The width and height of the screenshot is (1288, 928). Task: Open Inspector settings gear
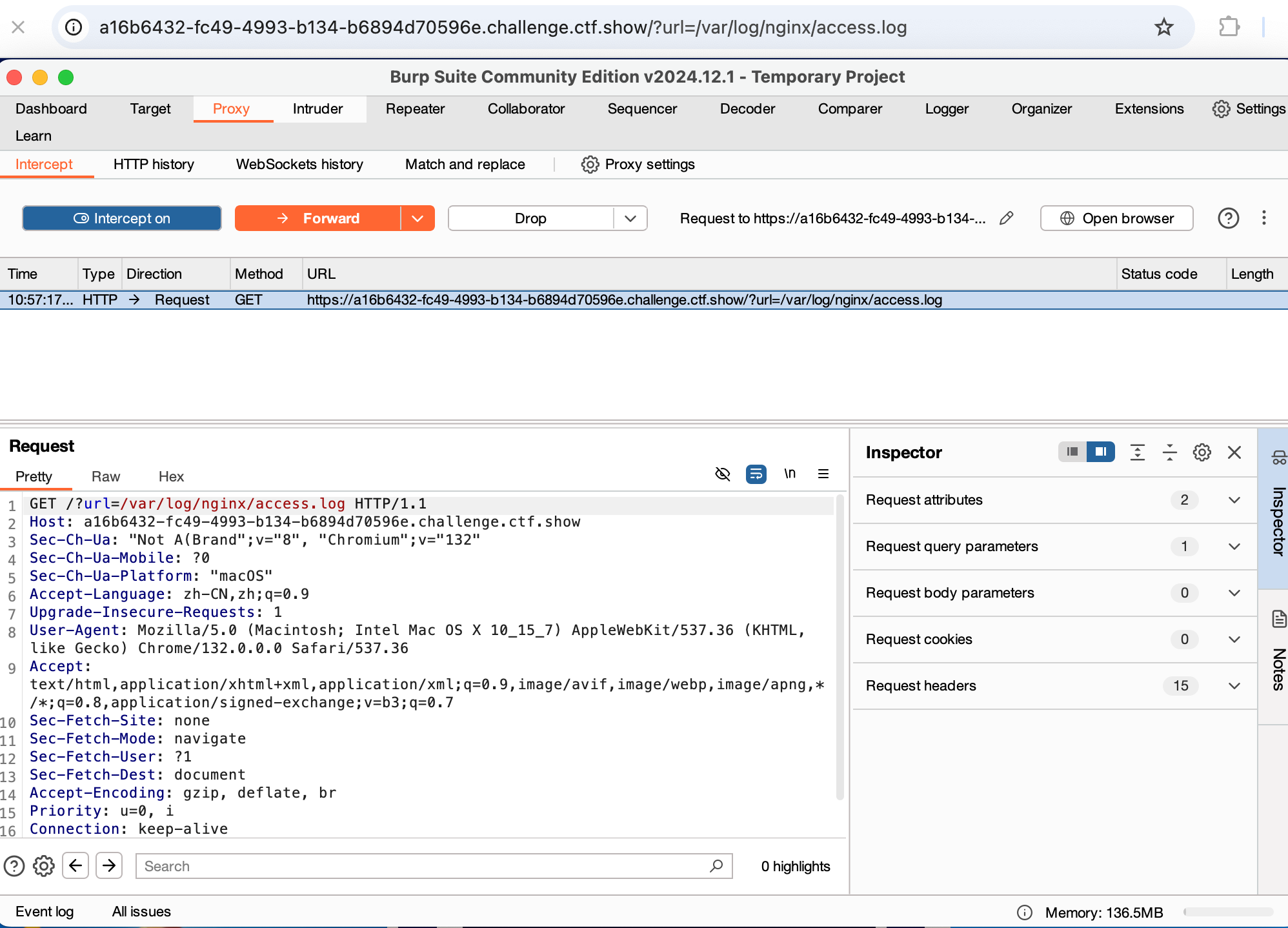tap(1202, 452)
